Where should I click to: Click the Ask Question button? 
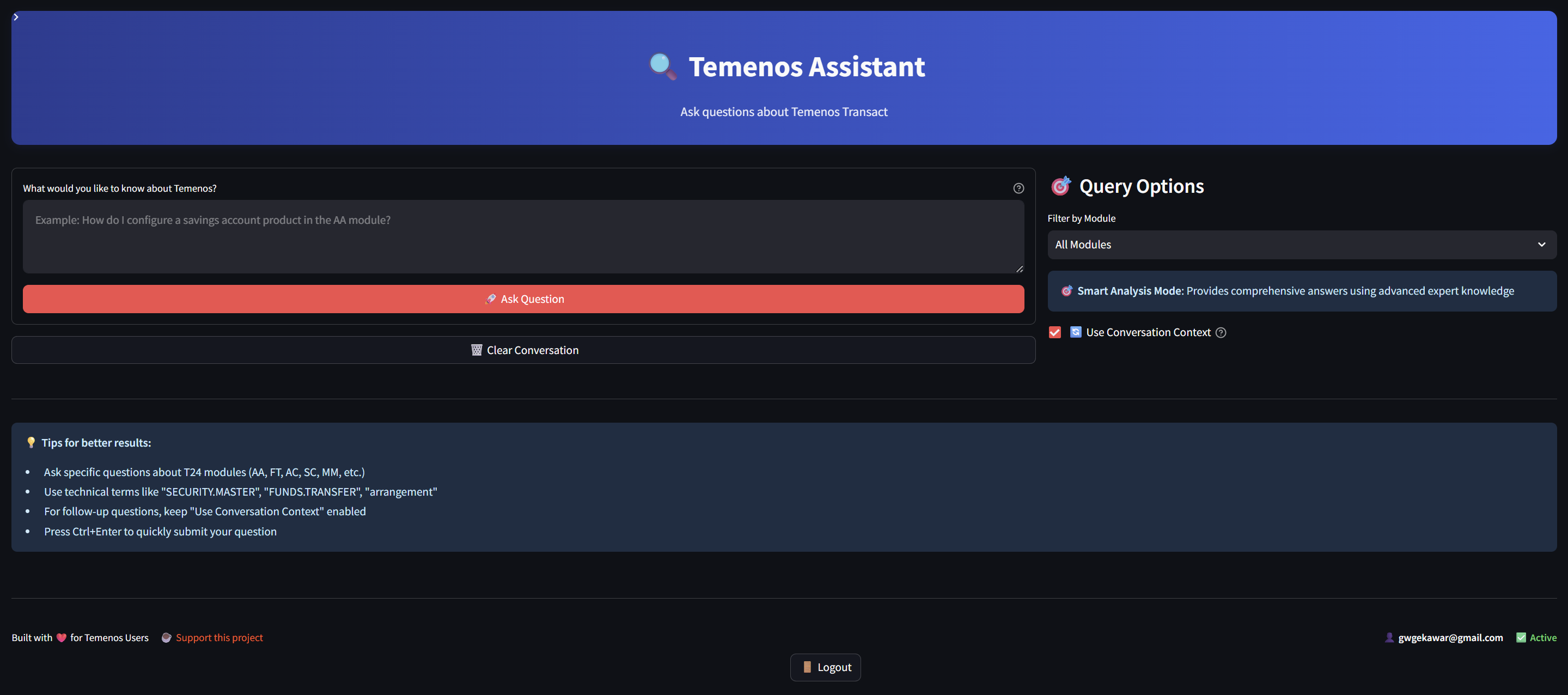[x=523, y=299]
